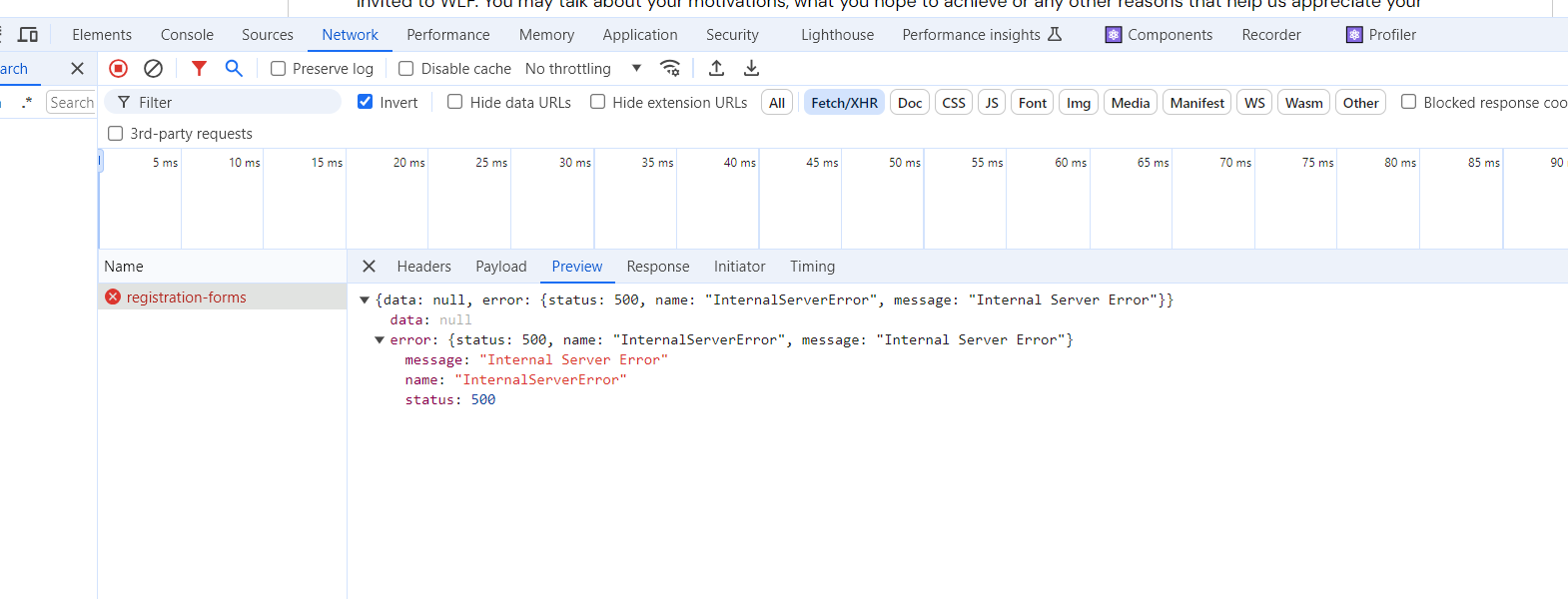Screen dimensions: 1568x599
Task: Click the export HAR download icon
Action: click(x=751, y=69)
